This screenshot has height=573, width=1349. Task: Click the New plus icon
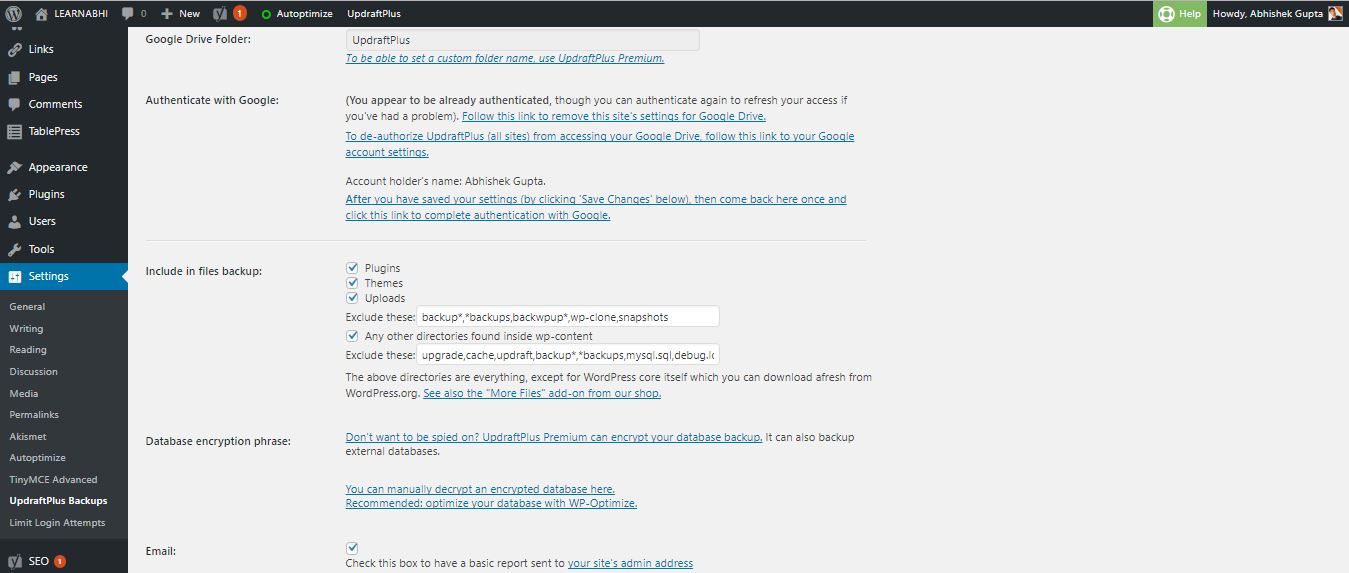click(167, 14)
